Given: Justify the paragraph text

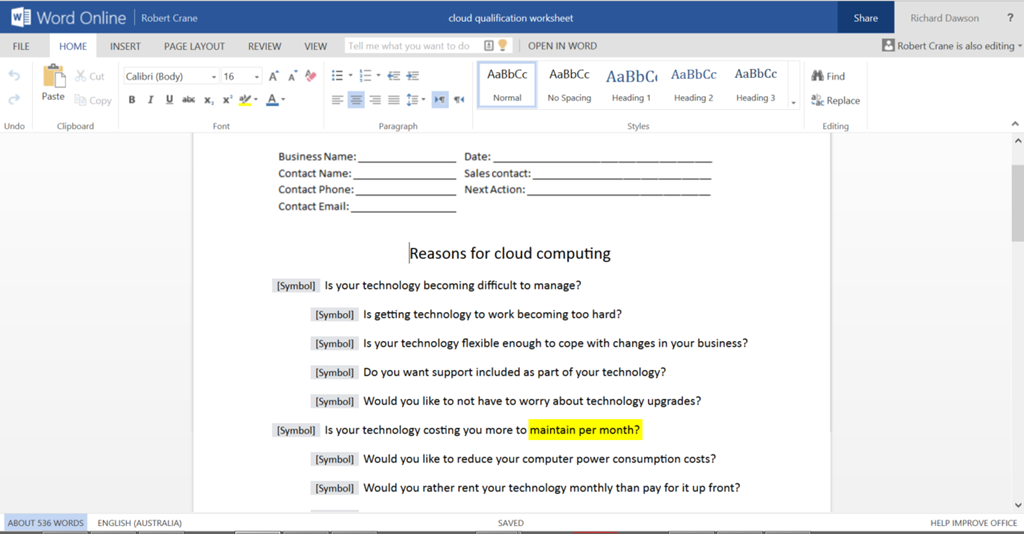Looking at the screenshot, I should tap(394, 100).
